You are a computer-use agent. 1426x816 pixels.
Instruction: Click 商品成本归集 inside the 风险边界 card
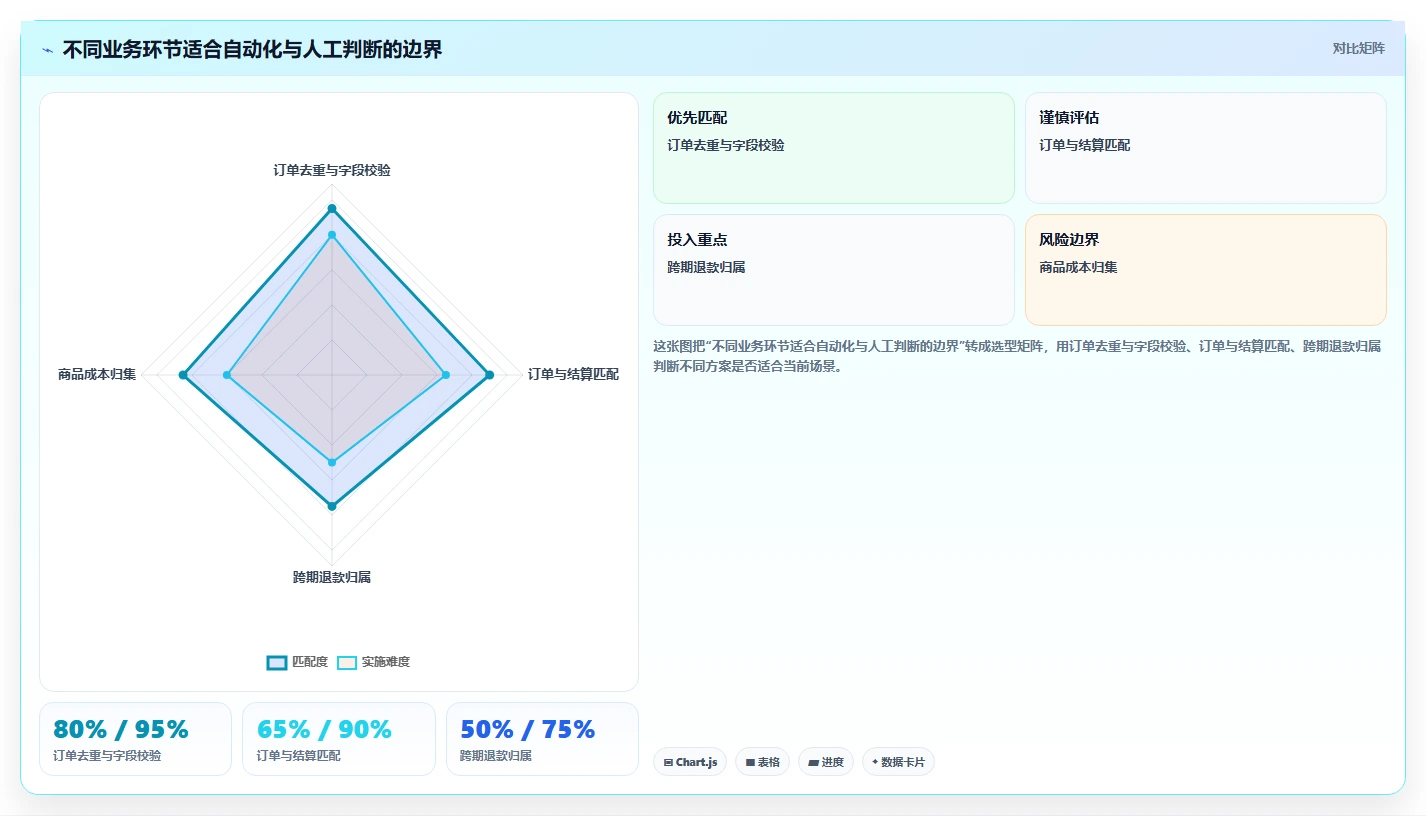(1078, 267)
